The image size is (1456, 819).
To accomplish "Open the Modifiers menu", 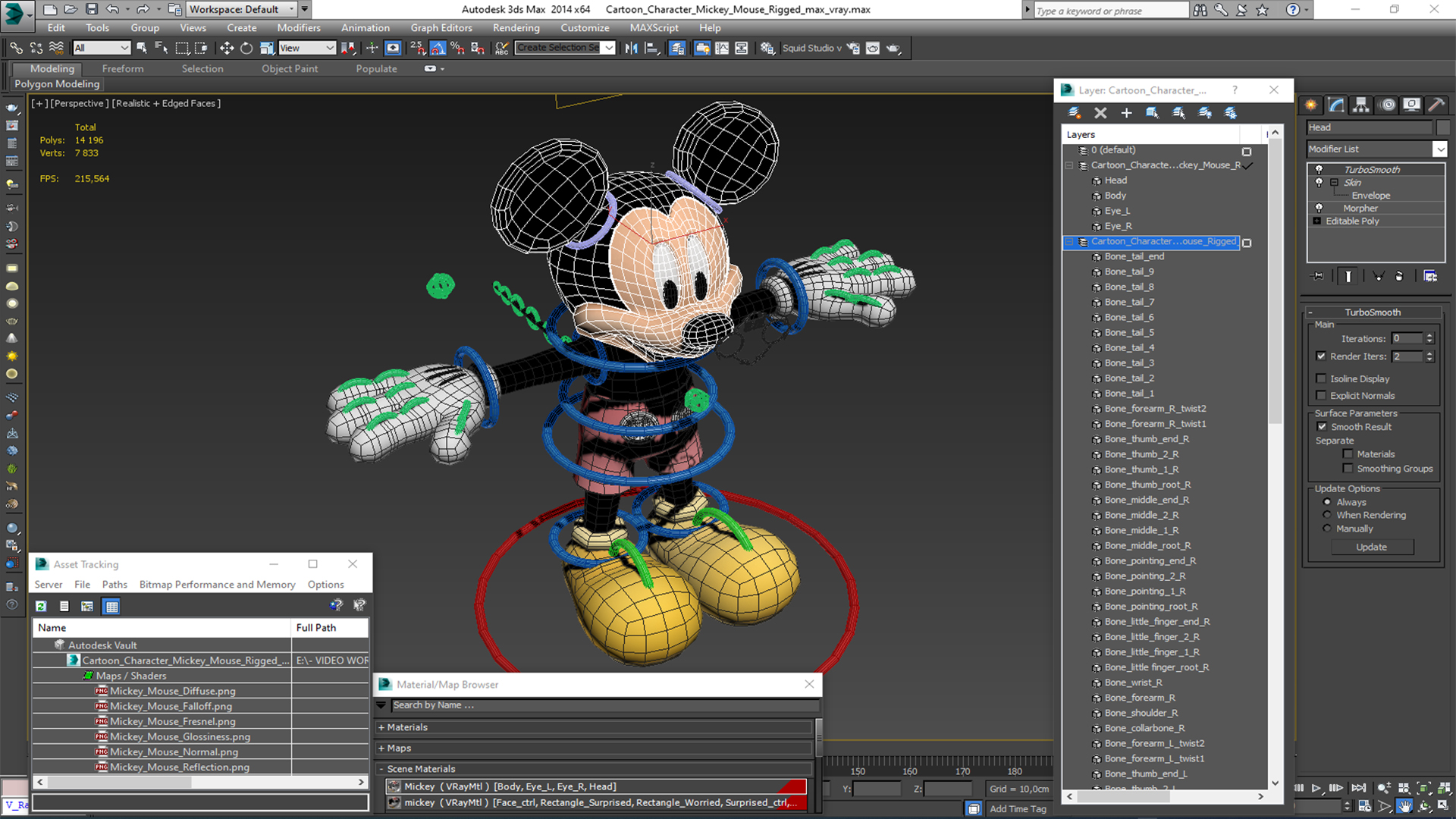I will (299, 28).
